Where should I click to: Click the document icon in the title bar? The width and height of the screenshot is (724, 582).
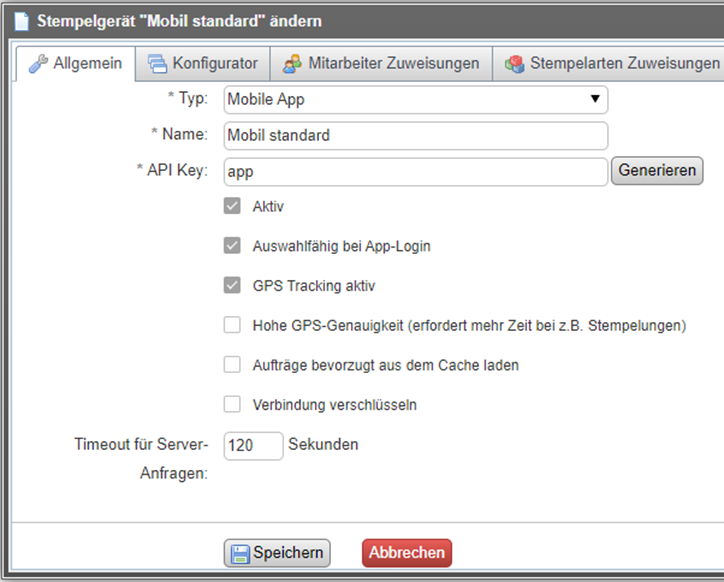click(21, 20)
